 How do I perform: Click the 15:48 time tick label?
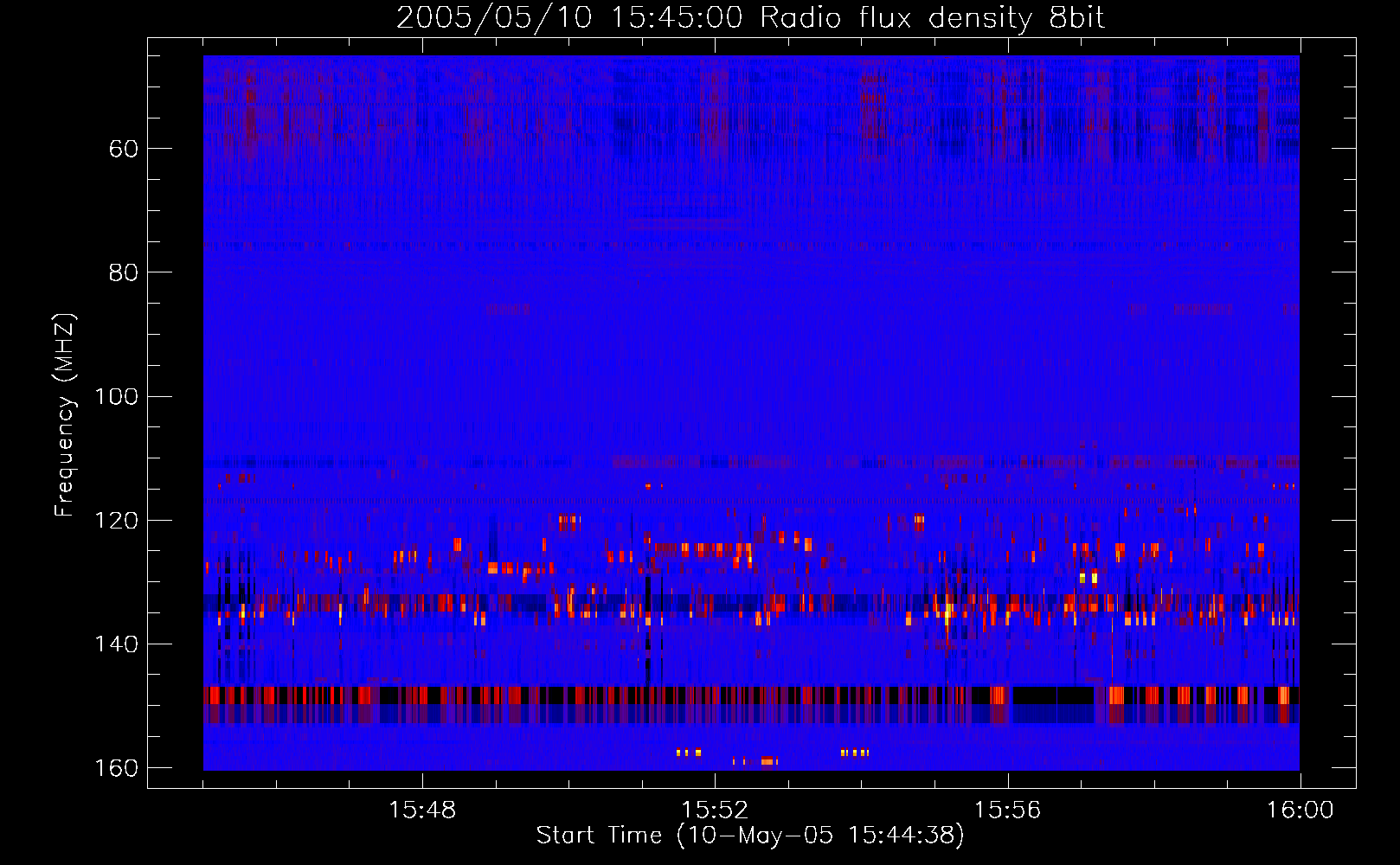tap(422, 811)
